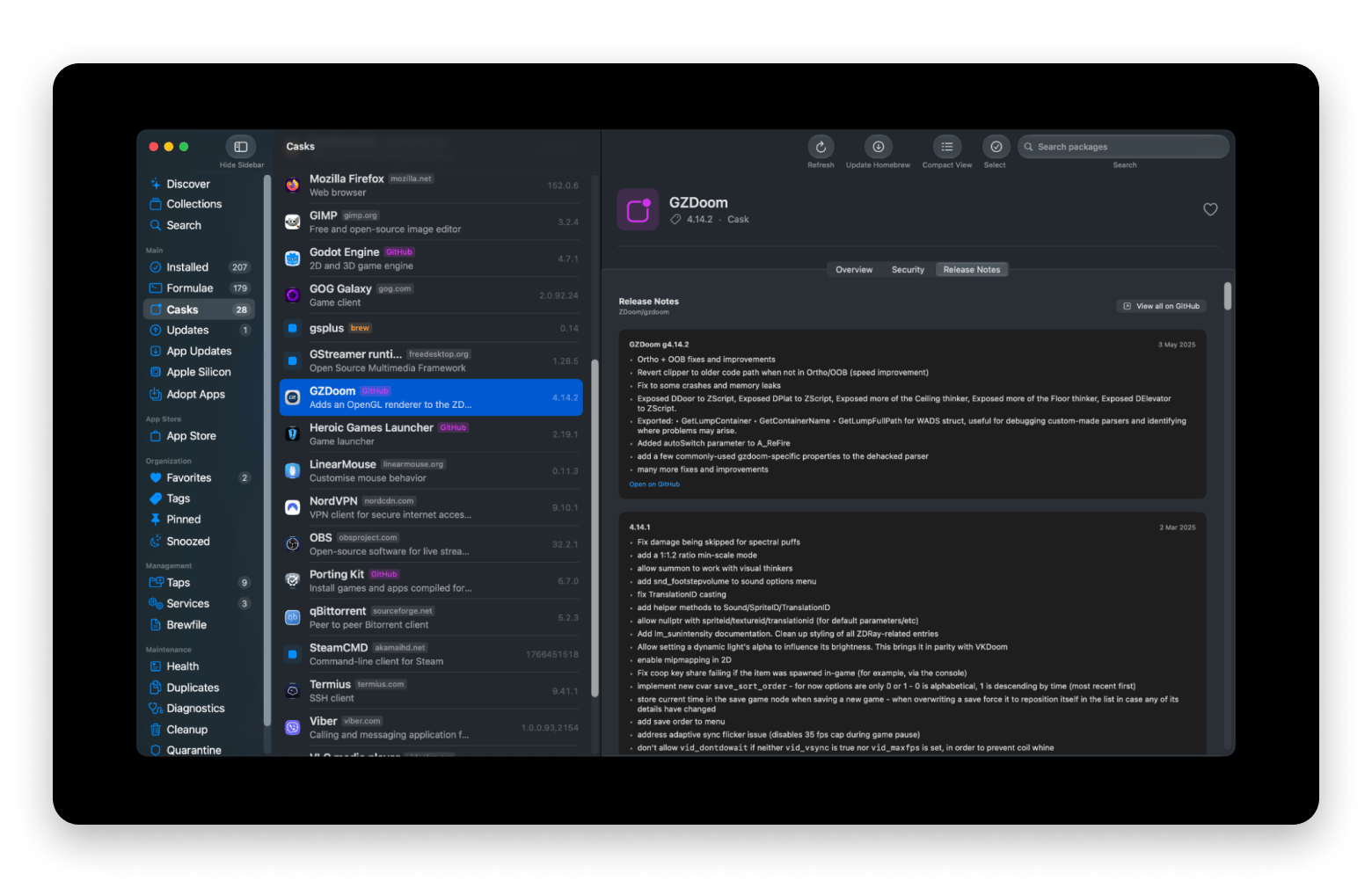Activate the Select mode icon
The height and width of the screenshot is (895, 1372).
[x=995, y=147]
